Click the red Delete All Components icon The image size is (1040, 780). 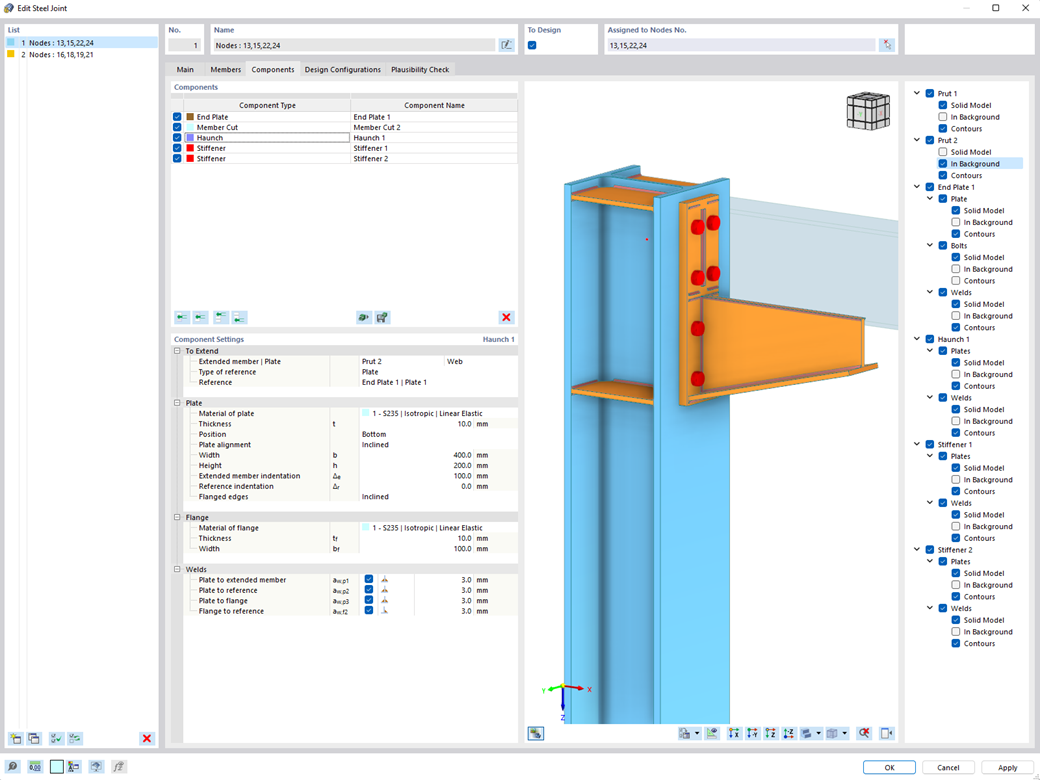click(506, 317)
